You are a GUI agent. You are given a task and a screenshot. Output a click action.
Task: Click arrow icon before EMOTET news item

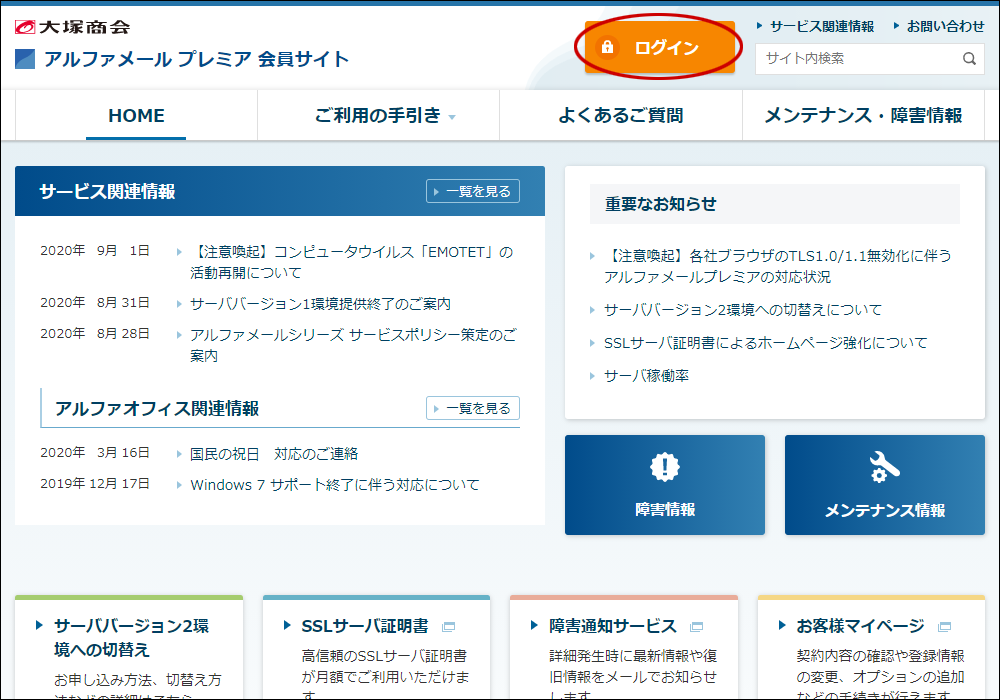coord(179,252)
